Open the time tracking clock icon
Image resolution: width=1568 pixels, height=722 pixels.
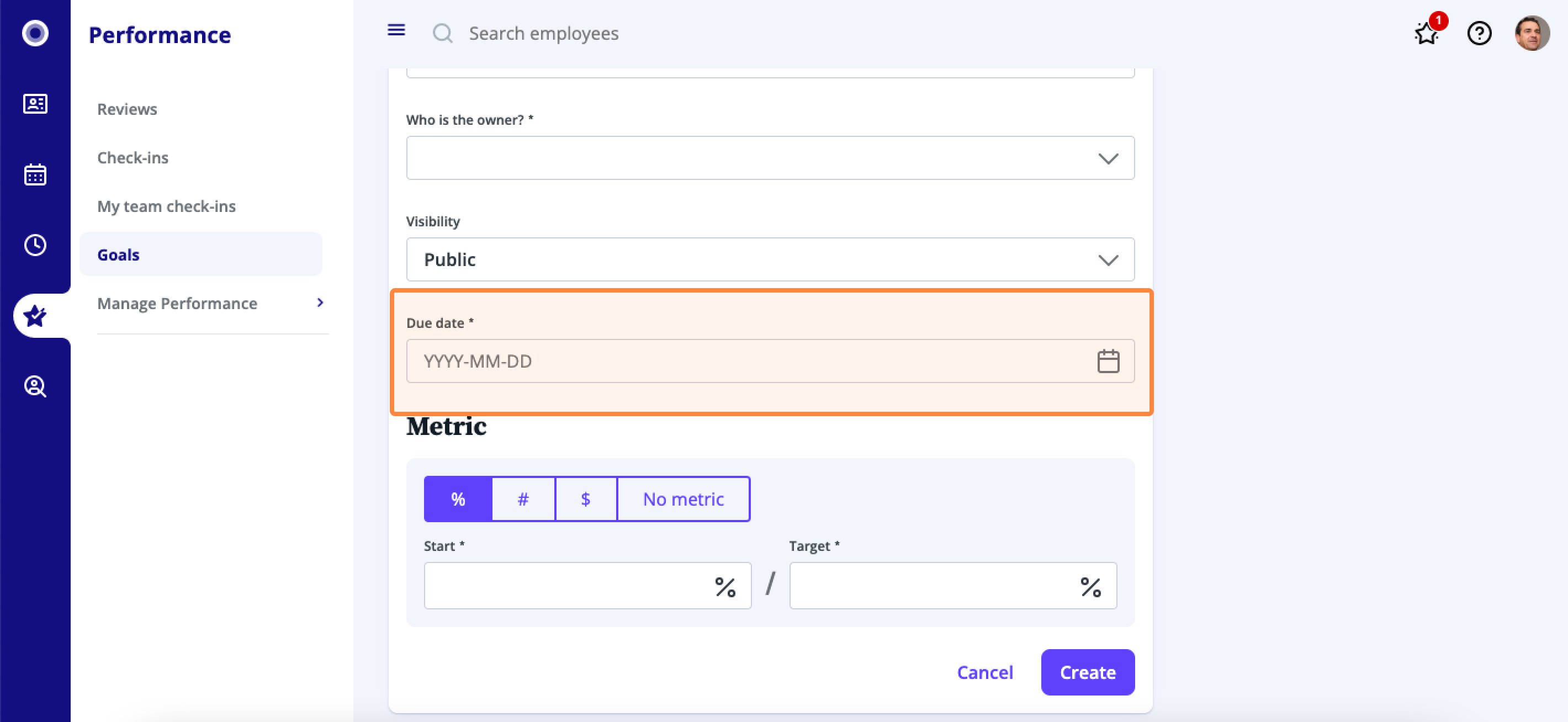point(35,245)
